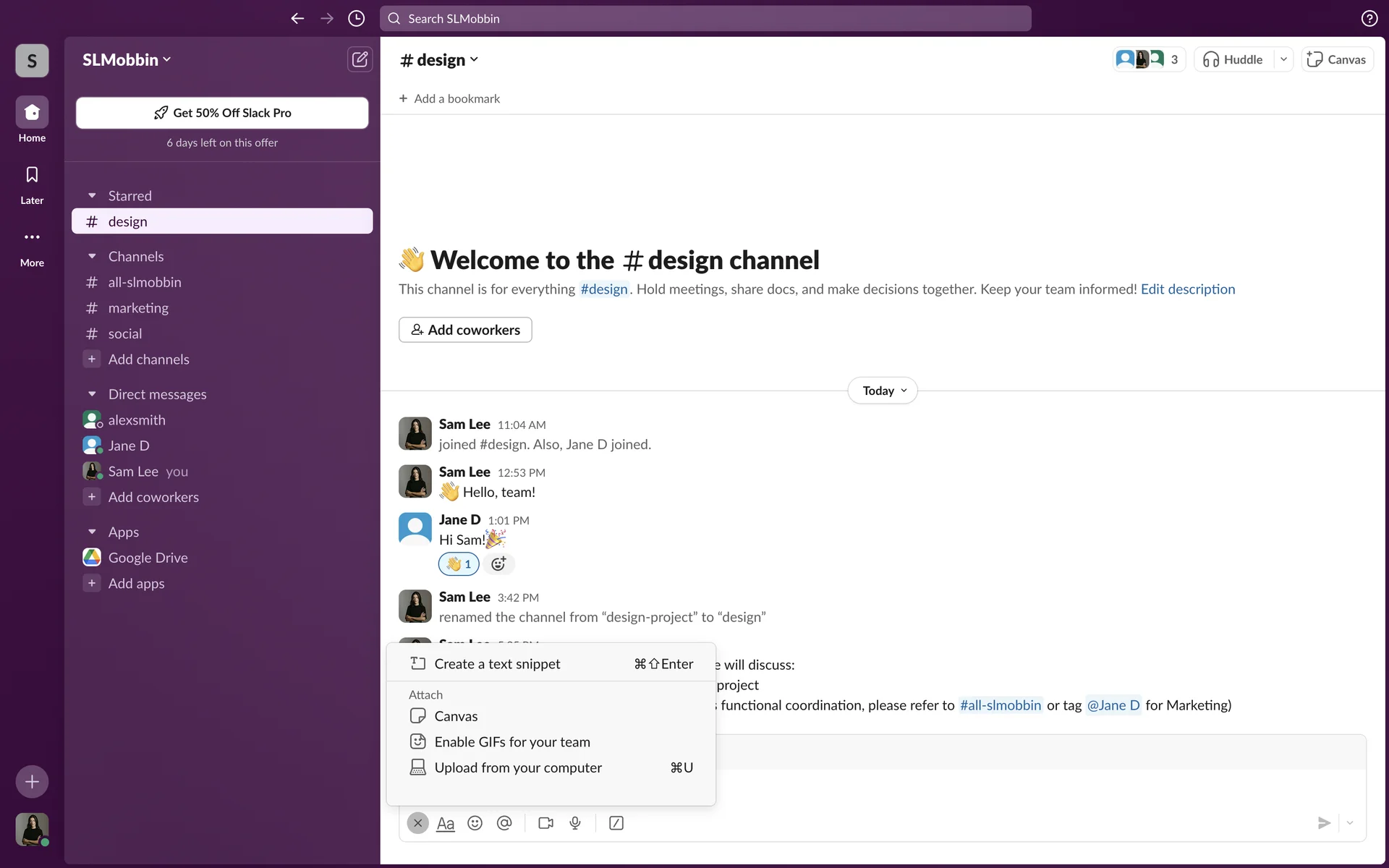Click the Edit description link
This screenshot has height=868, width=1389.
(x=1188, y=289)
